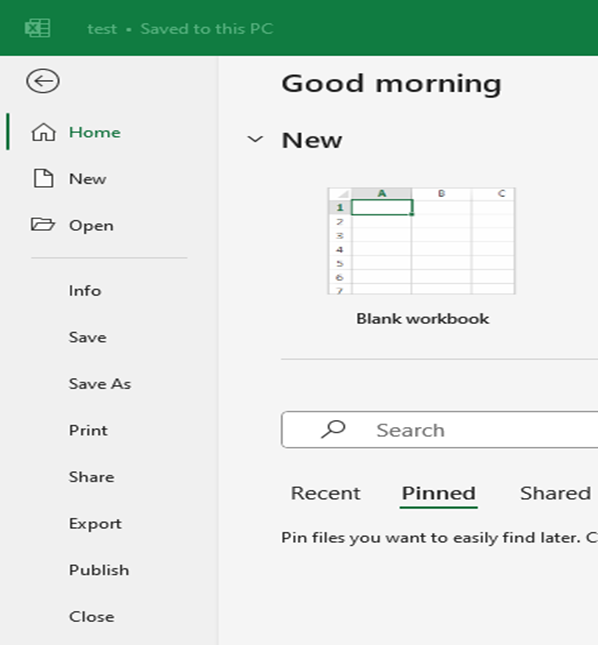This screenshot has height=645, width=598.
Task: Choose Save in the sidebar
Action: click(88, 337)
